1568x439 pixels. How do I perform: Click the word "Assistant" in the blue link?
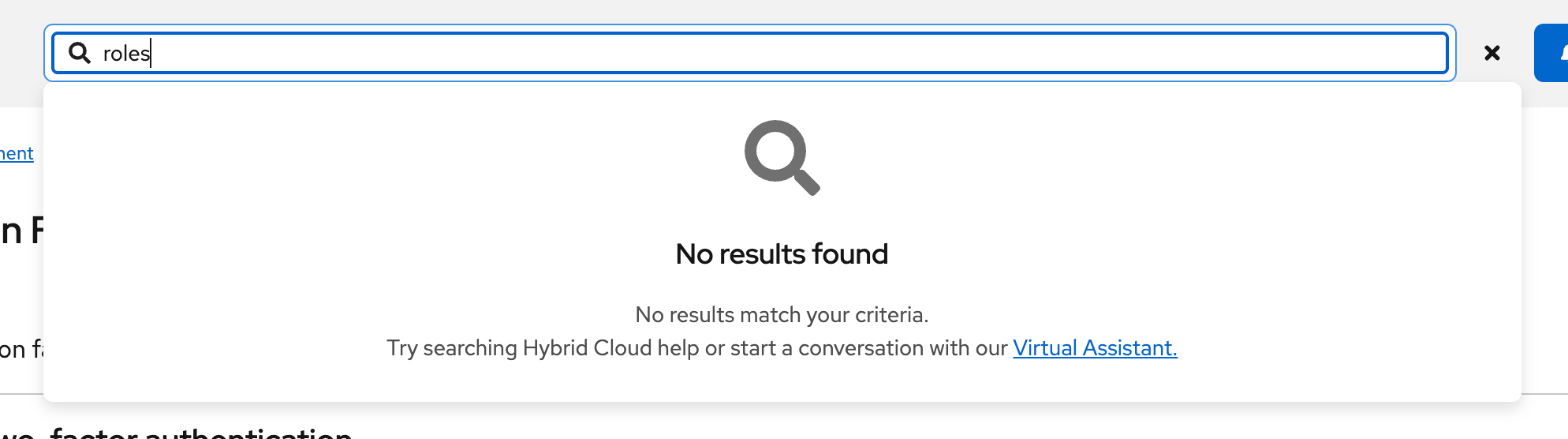tap(1129, 348)
